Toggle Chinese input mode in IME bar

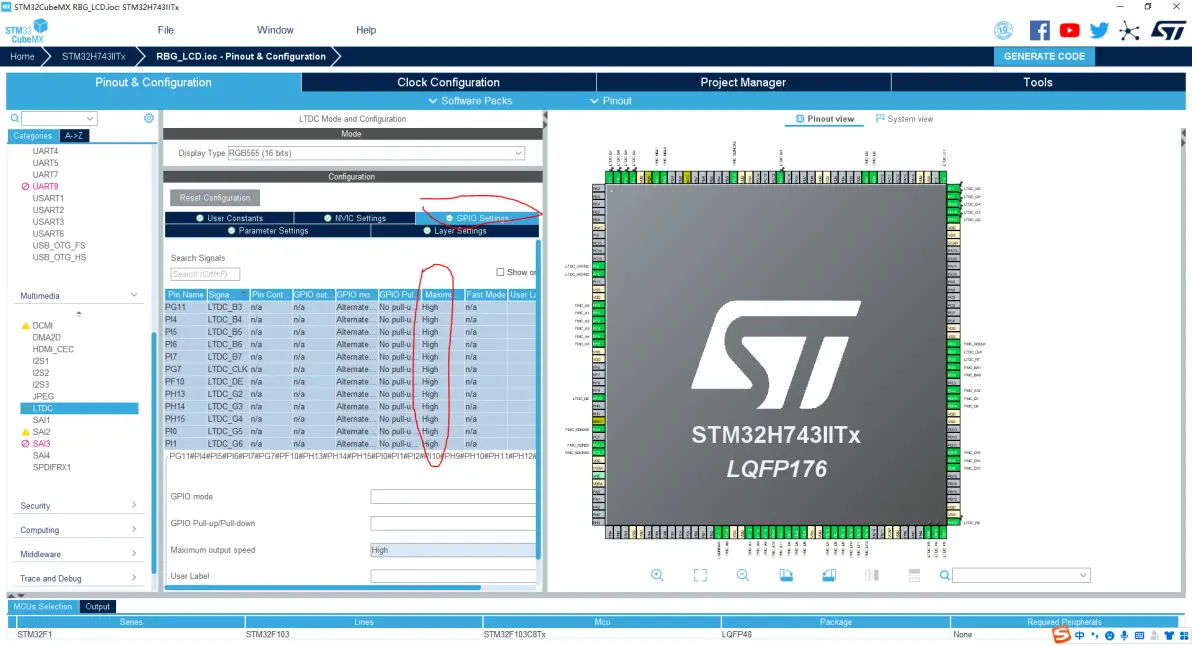[1079, 635]
